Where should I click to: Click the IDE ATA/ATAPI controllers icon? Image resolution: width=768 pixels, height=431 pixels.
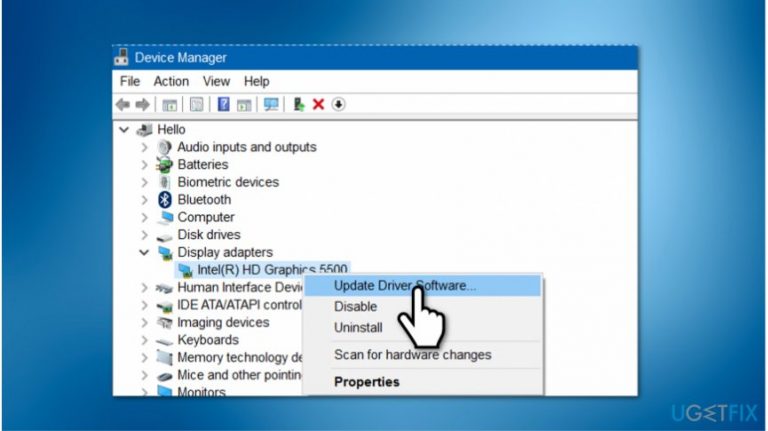tap(165, 306)
